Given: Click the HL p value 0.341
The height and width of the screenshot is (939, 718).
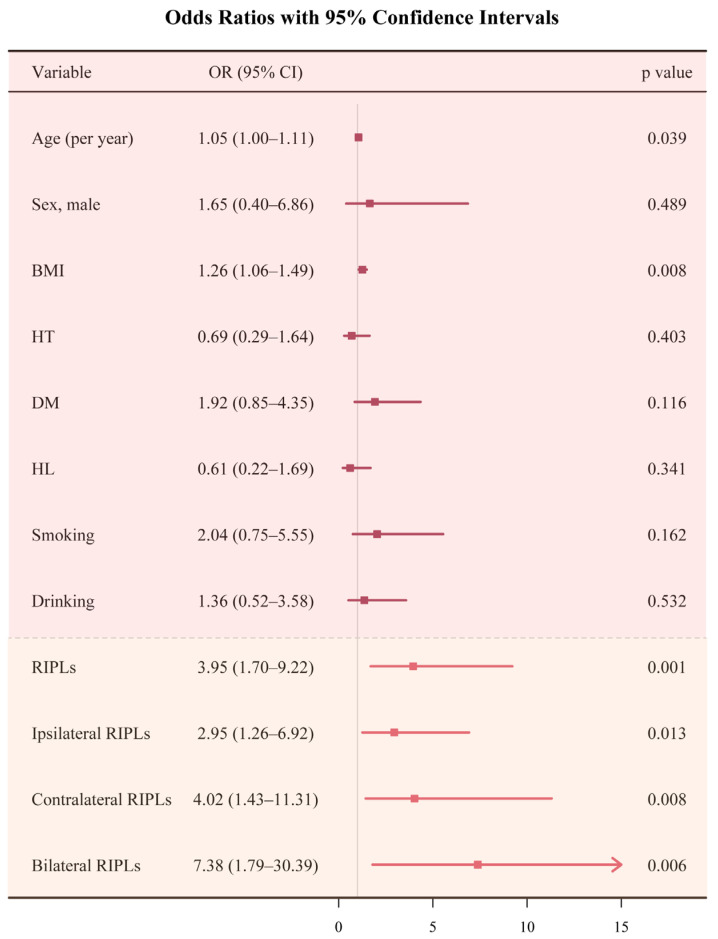Looking at the screenshot, I should tap(667, 469).
